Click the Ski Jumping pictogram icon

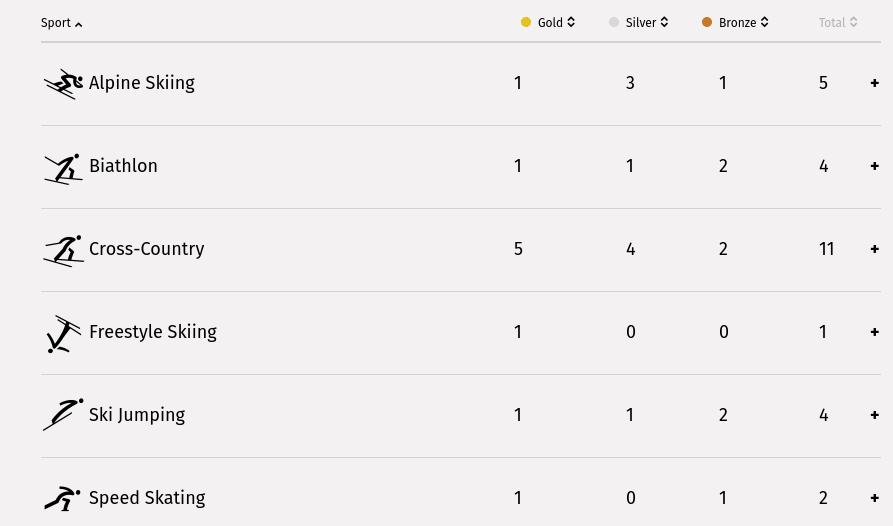coord(63,415)
